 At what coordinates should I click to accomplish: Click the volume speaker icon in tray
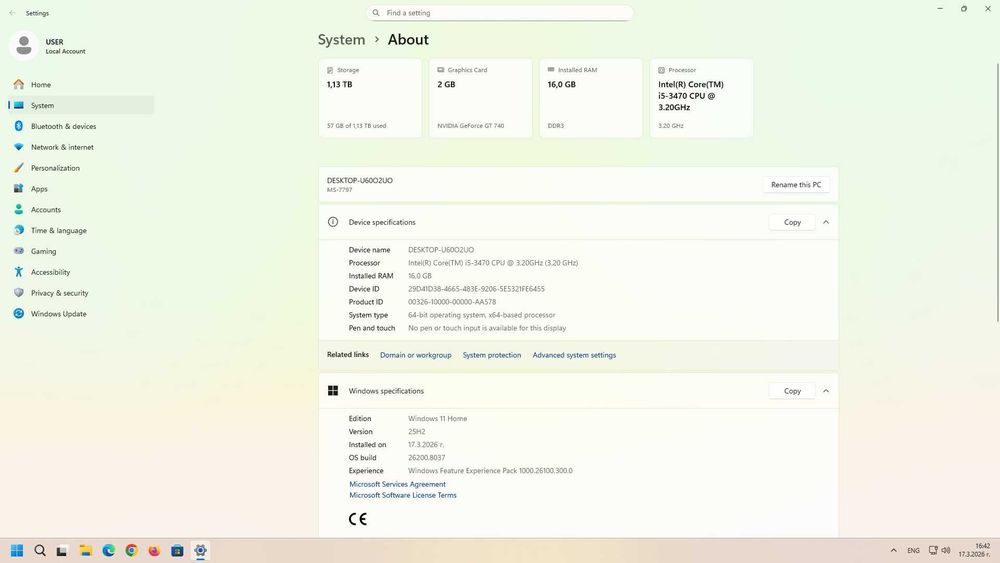point(946,550)
